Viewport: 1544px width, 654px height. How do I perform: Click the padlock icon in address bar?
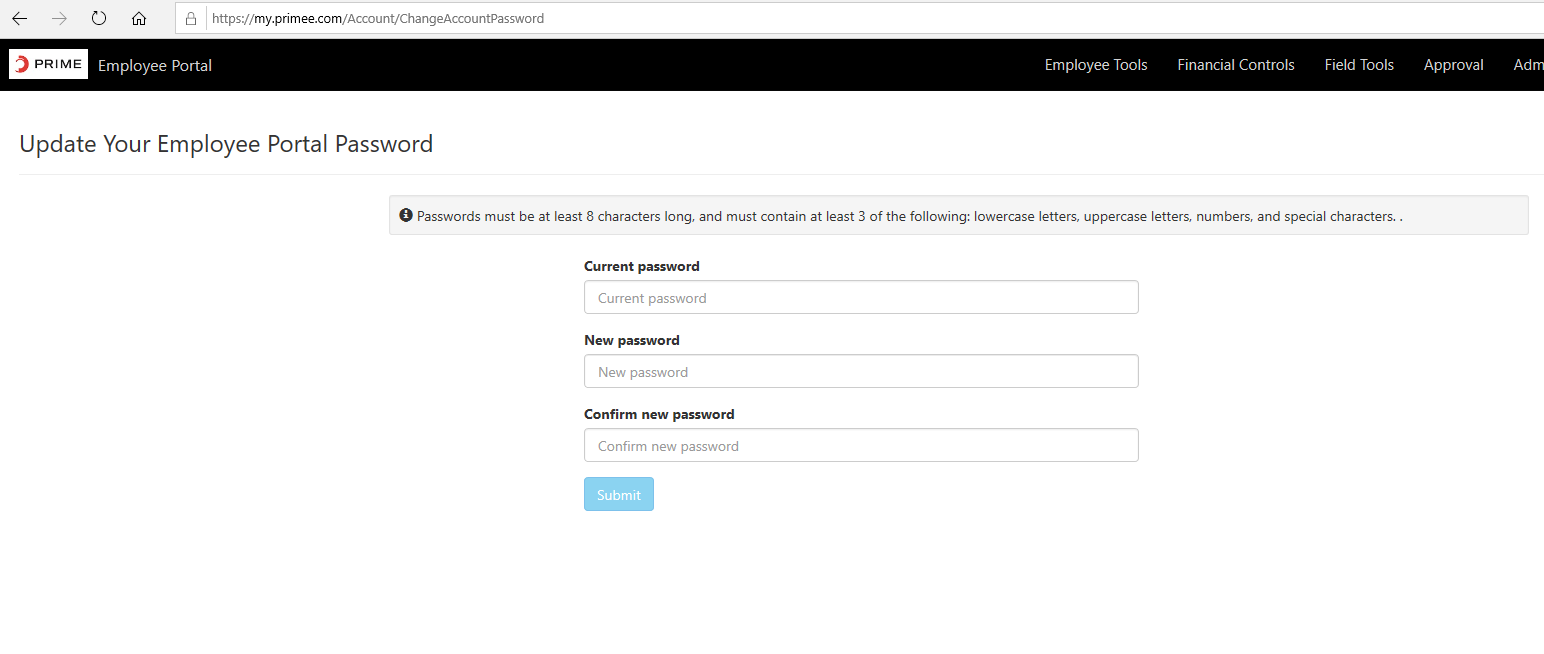tap(191, 19)
